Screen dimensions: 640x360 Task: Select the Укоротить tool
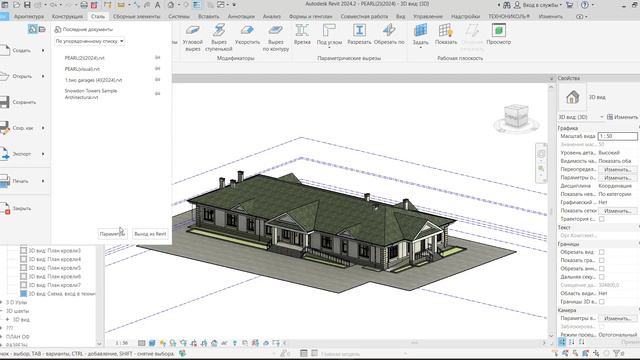[247, 35]
